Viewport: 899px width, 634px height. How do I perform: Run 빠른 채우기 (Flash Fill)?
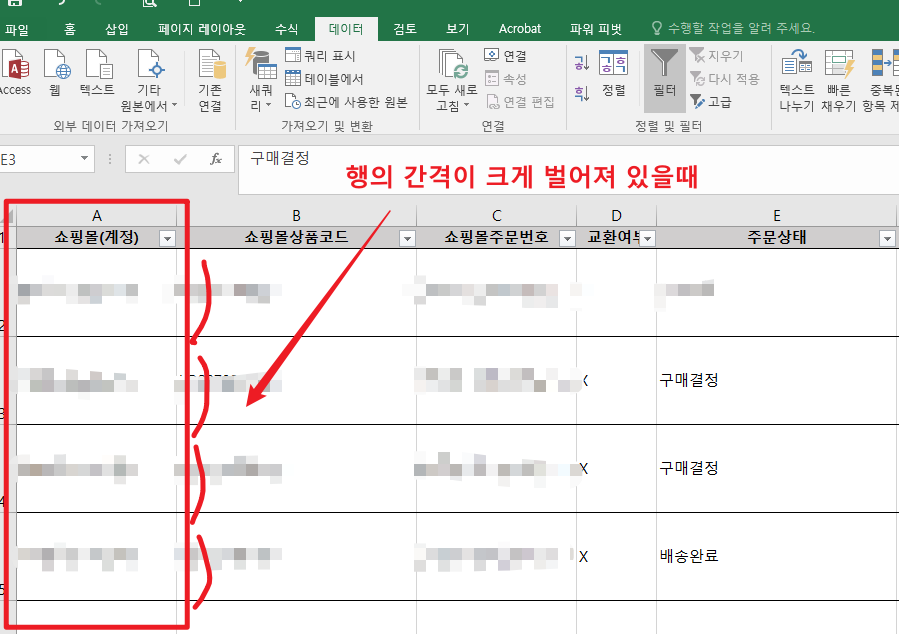[837, 78]
